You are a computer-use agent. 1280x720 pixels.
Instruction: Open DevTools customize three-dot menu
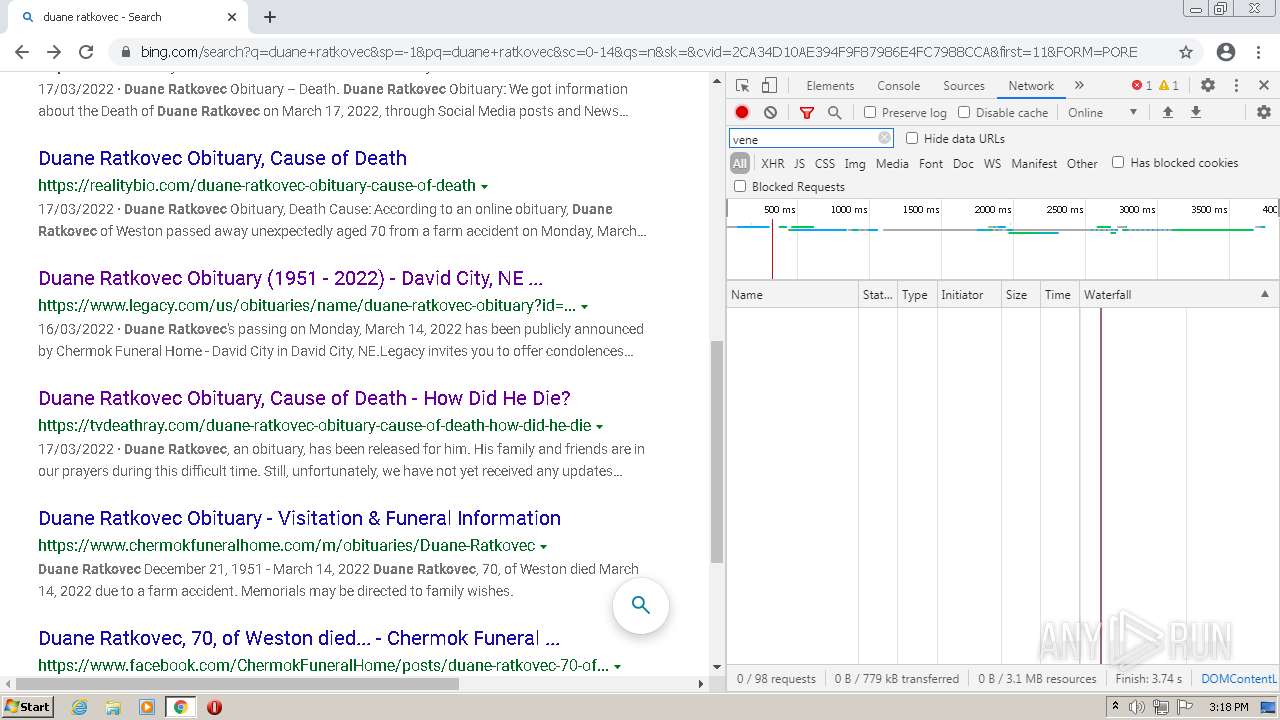click(x=1236, y=86)
